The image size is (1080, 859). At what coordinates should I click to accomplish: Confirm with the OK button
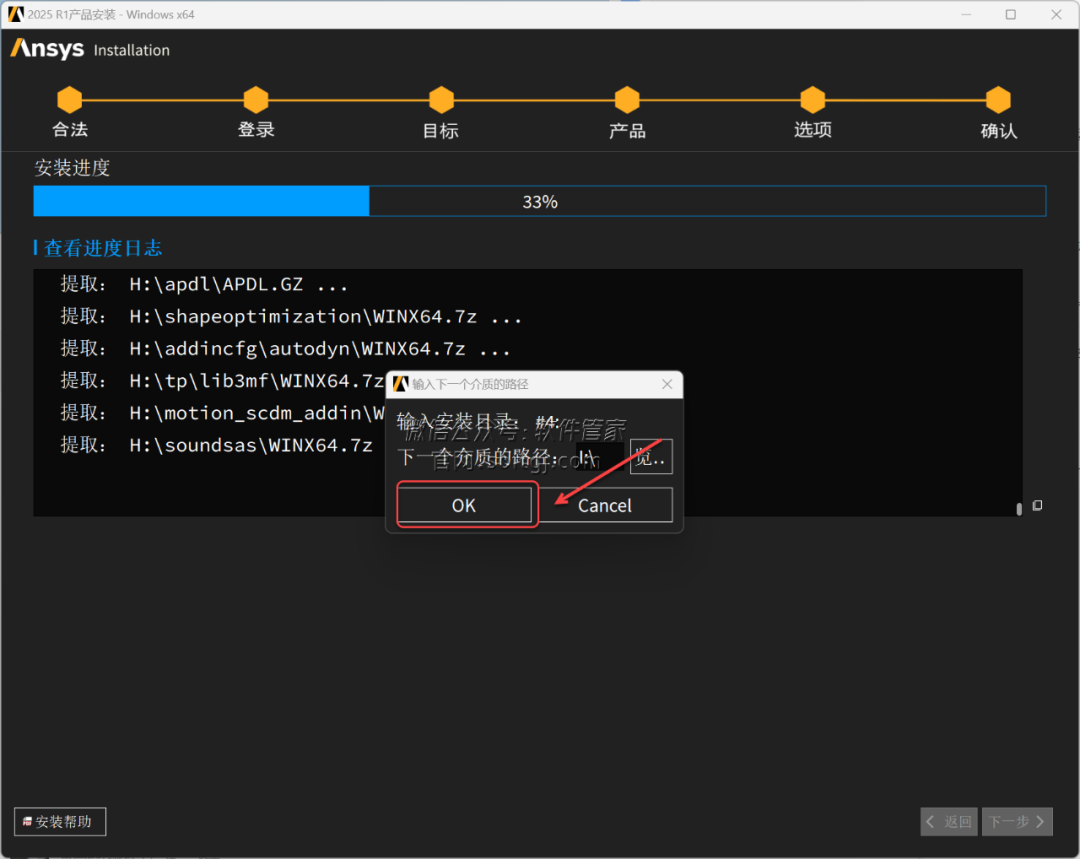(x=464, y=505)
